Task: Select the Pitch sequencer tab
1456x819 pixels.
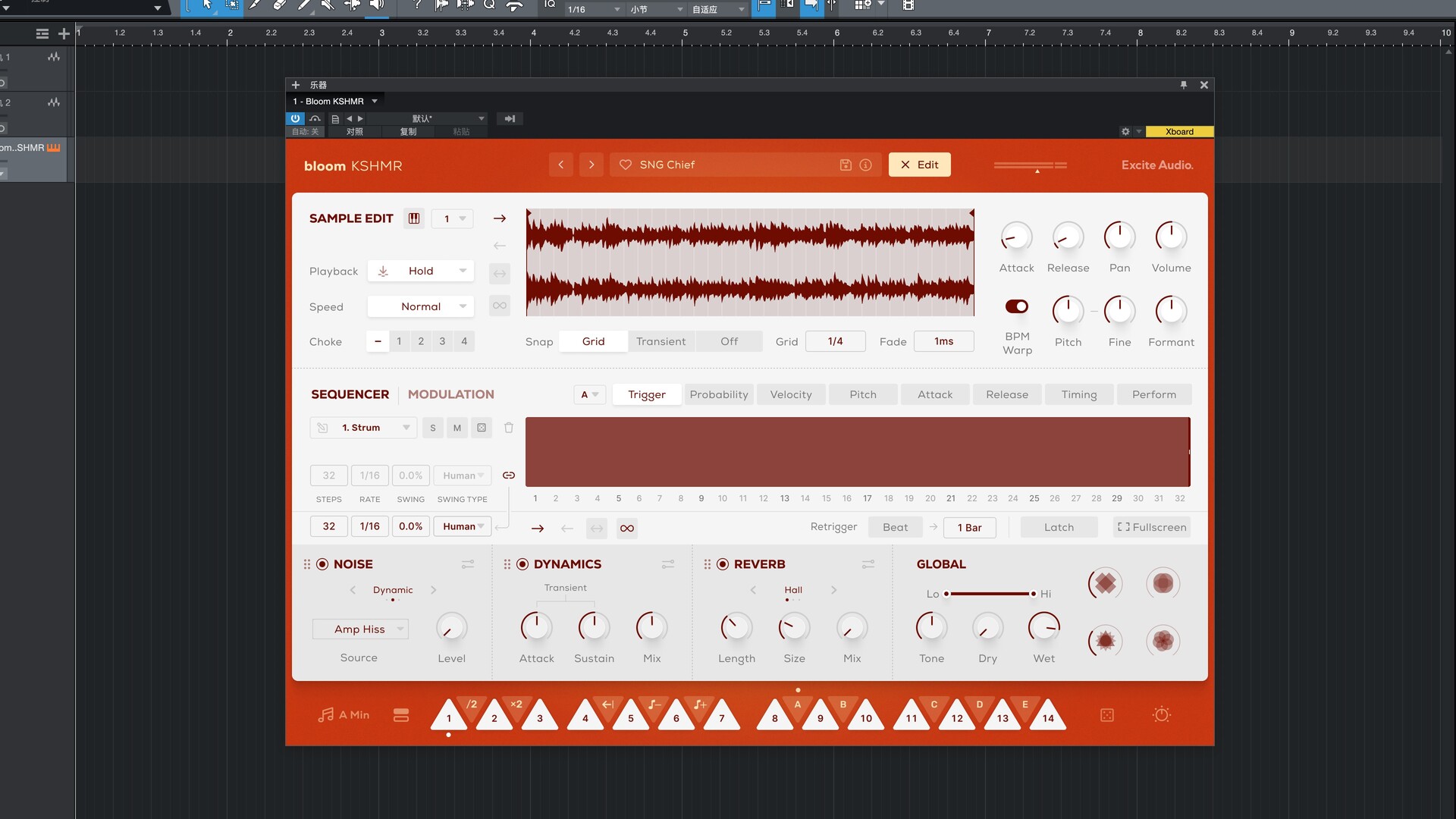Action: pos(863,394)
